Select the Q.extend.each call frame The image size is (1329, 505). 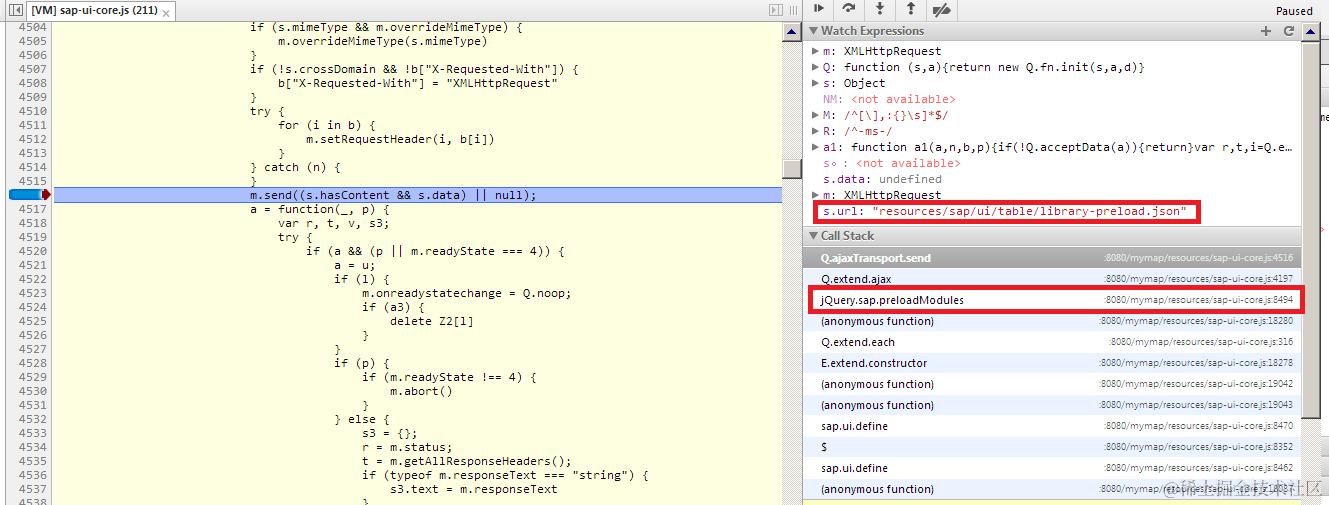click(x=1054, y=342)
